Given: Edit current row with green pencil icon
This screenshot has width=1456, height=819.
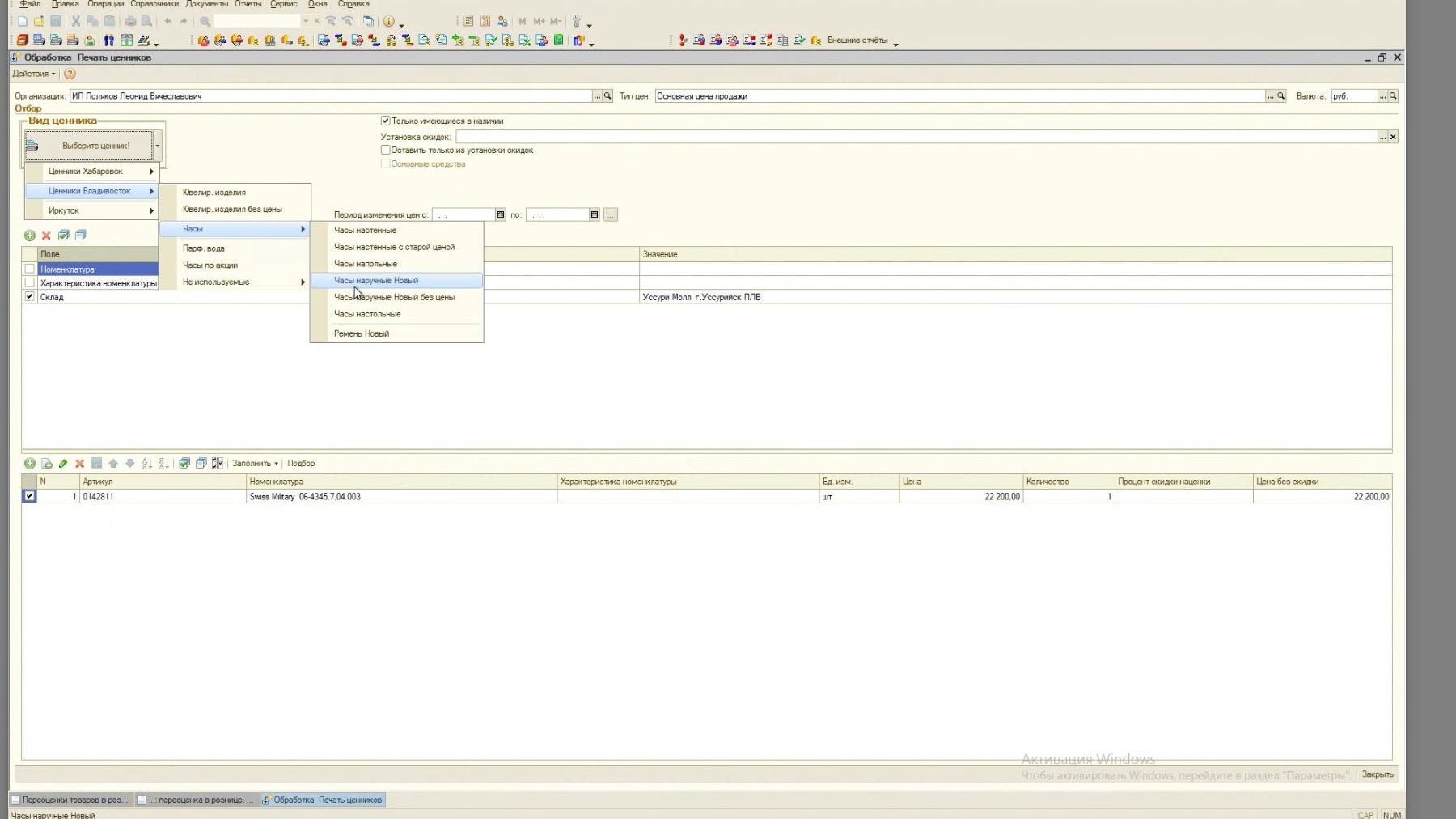Looking at the screenshot, I should click(x=63, y=464).
